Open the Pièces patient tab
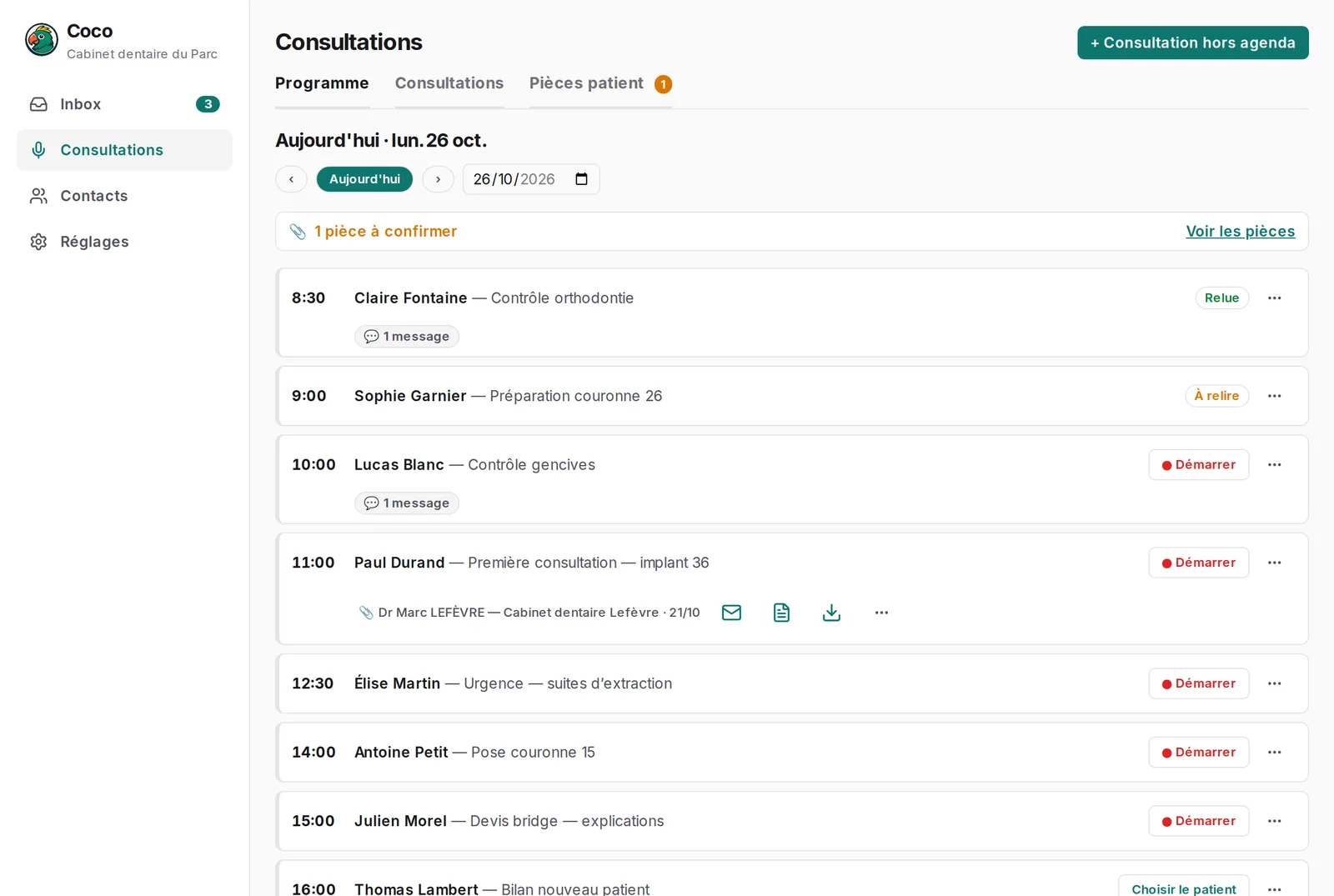 600,83
